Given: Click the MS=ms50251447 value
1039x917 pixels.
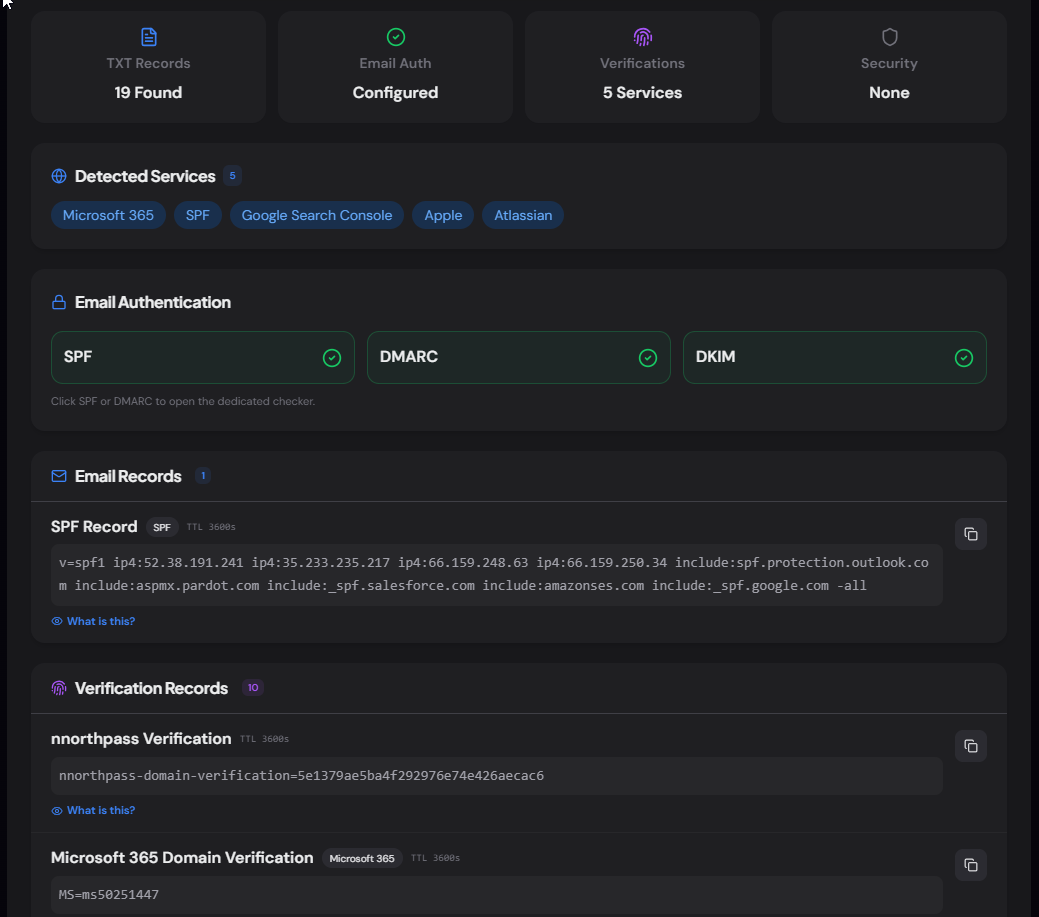Looking at the screenshot, I should pyautogui.click(x=109, y=895).
